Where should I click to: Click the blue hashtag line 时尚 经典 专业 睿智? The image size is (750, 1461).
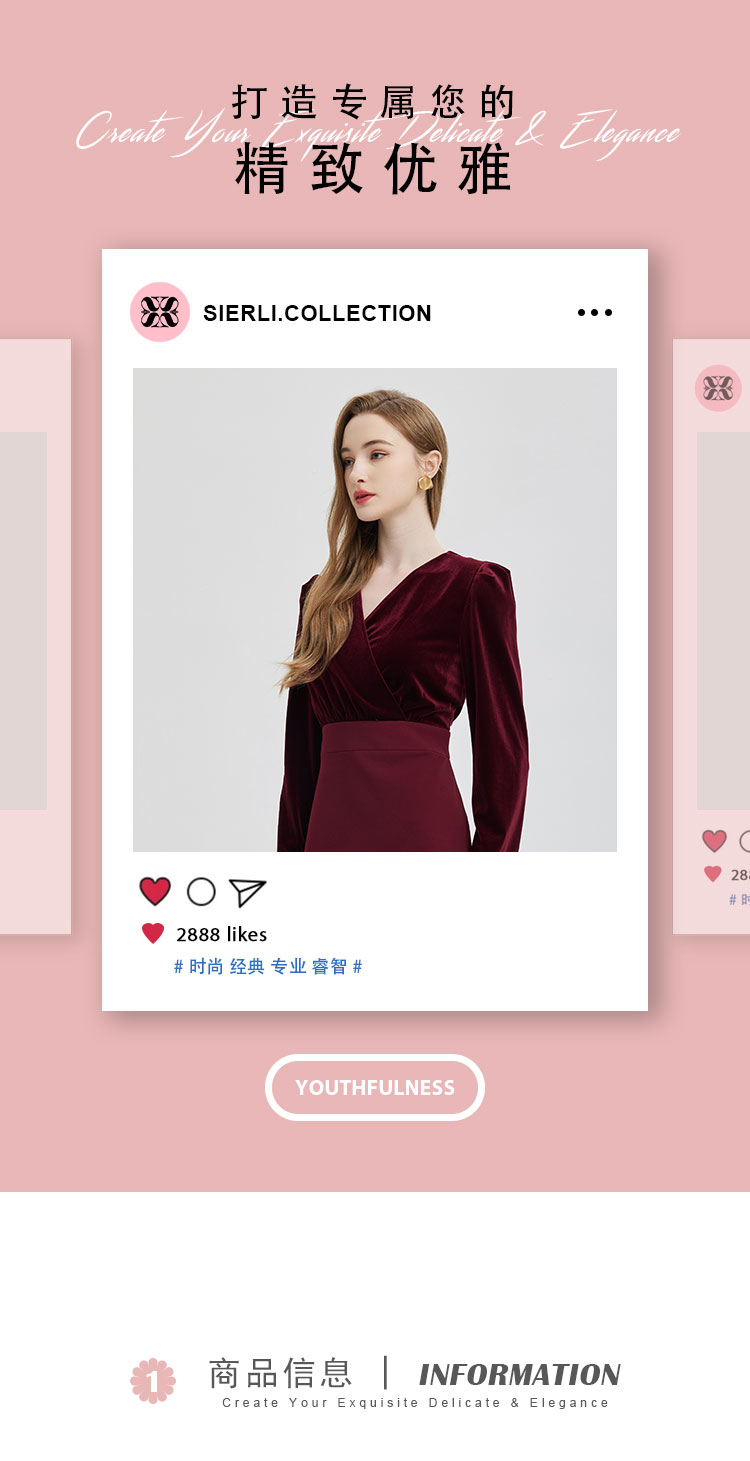tap(268, 966)
